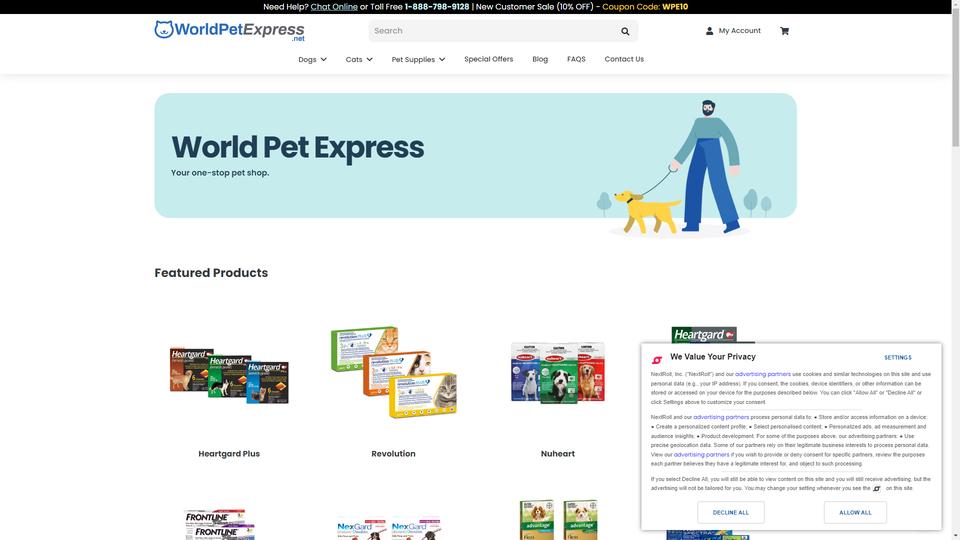960x540 pixels.
Task: Open the Special Offers page
Action: click(x=489, y=59)
